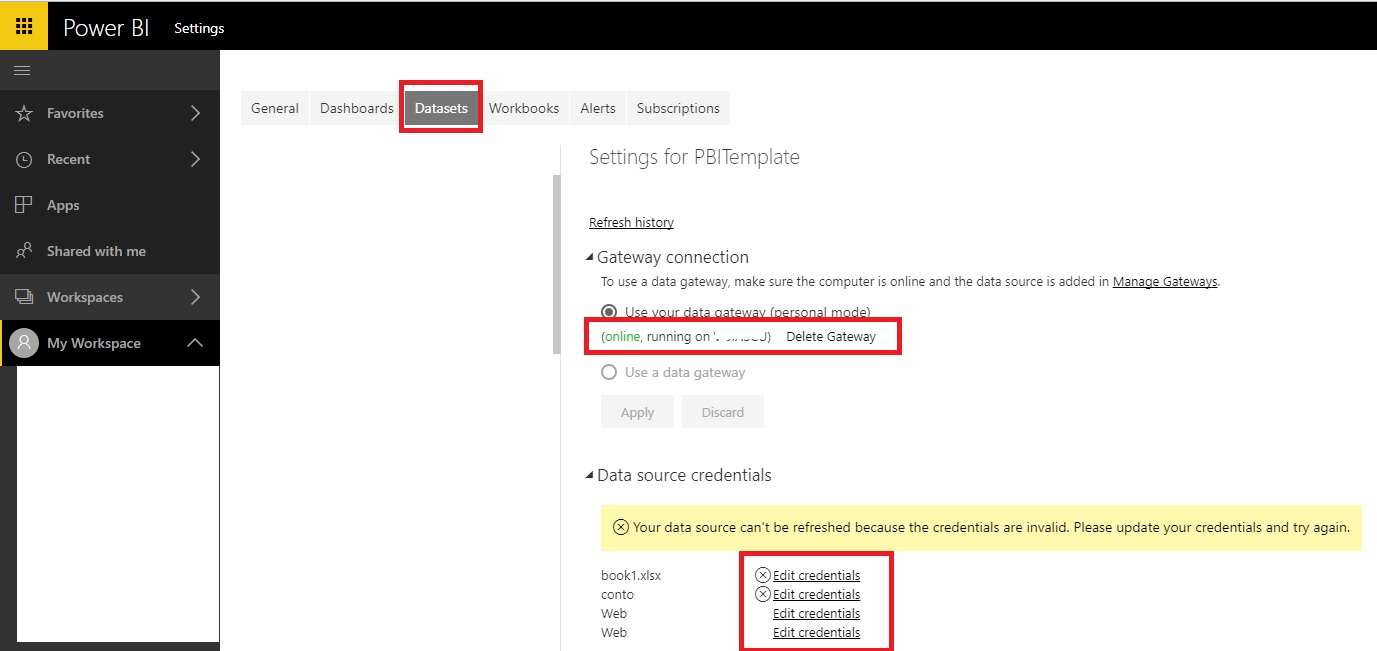The width and height of the screenshot is (1377, 651).
Task: Select Use your data gateway (personal mode)
Action: click(x=609, y=312)
